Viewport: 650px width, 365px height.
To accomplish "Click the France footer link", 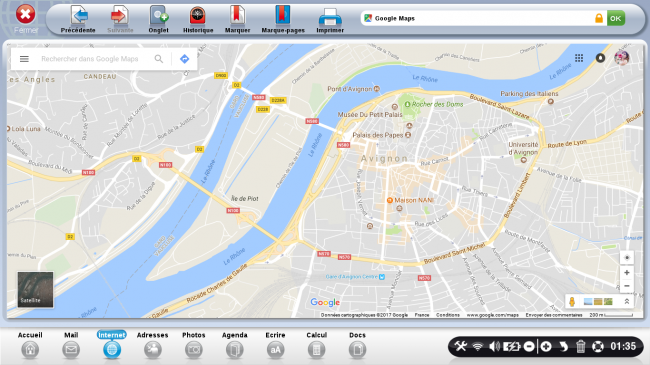I will click(422, 315).
